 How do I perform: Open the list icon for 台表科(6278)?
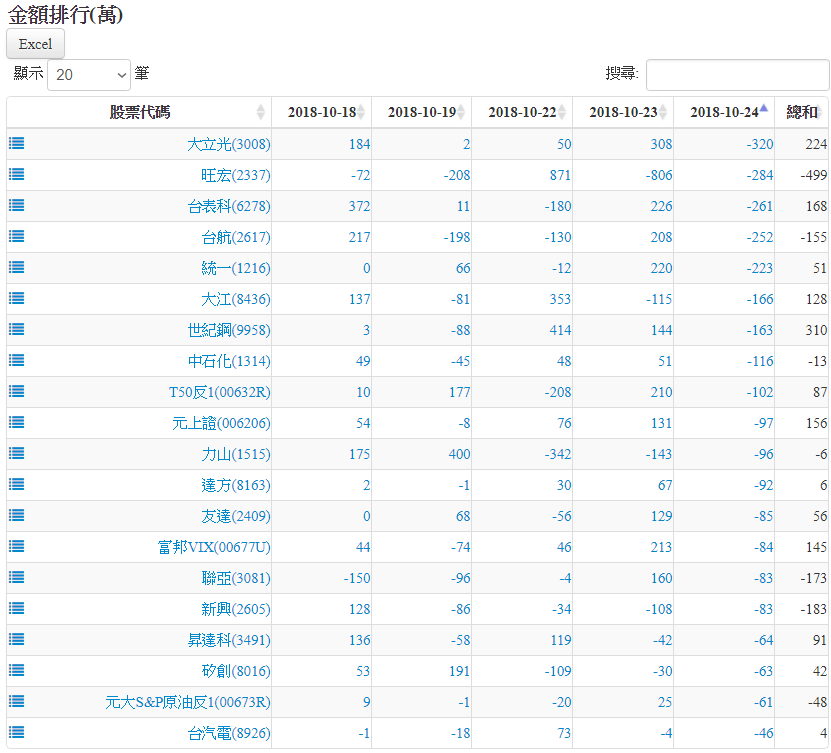click(x=16, y=205)
